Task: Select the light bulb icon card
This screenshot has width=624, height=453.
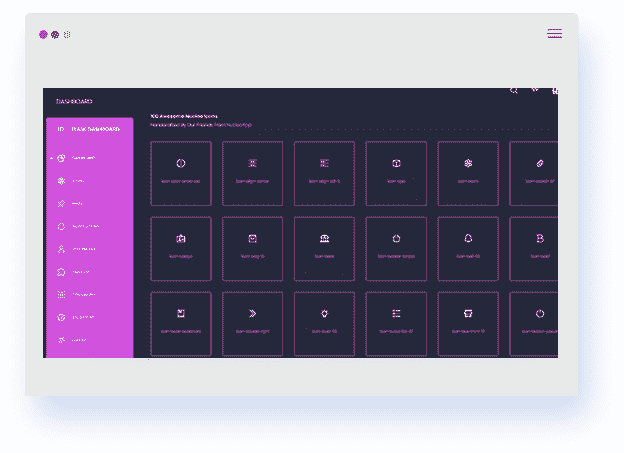Action: (325, 322)
